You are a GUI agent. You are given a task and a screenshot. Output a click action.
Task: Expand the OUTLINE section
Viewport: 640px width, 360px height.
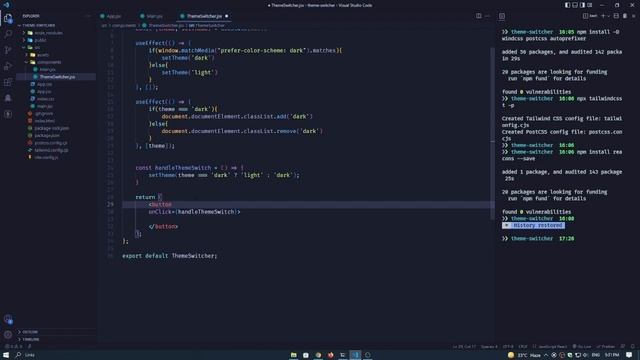(30, 332)
